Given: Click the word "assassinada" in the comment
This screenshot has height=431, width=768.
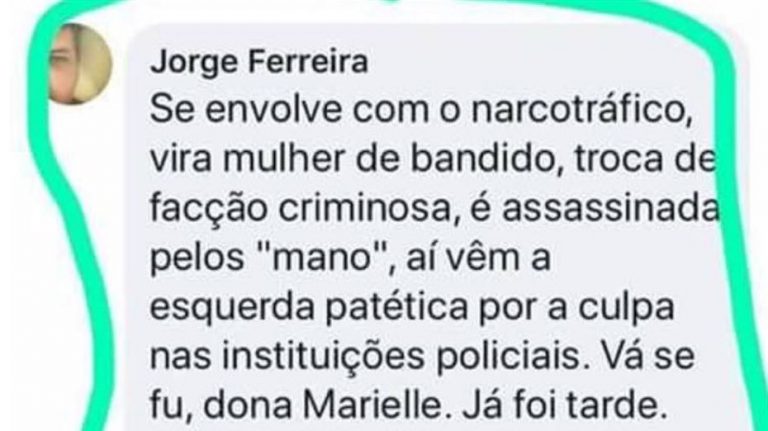Looking at the screenshot, I should 611,209.
